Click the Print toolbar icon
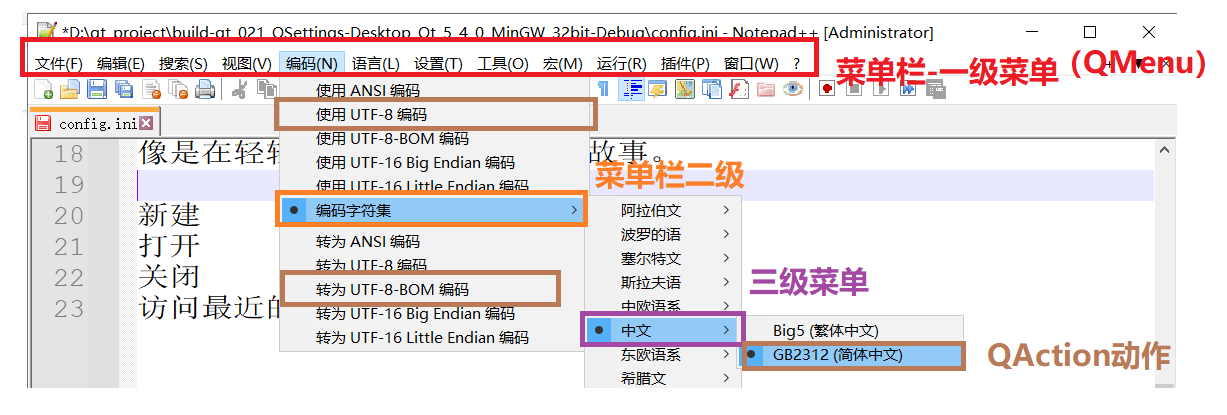1227x415 pixels. point(205,89)
